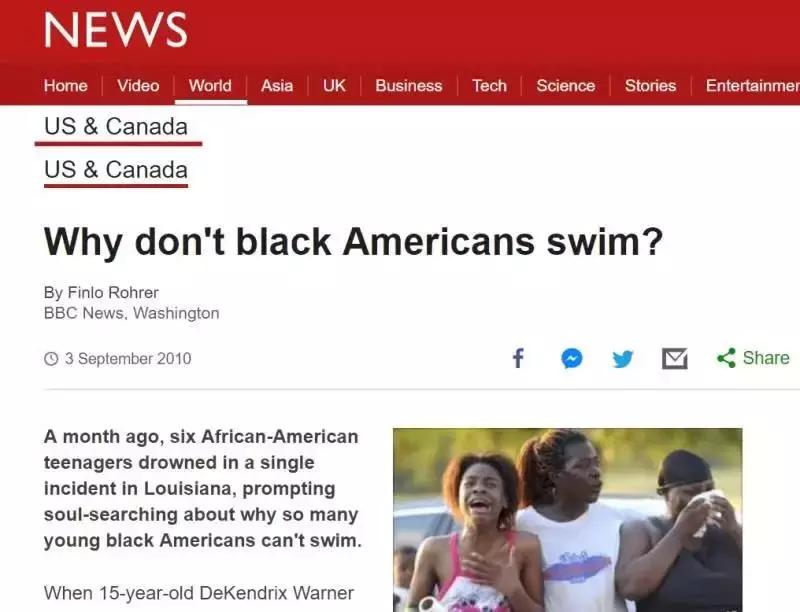800x612 pixels.
Task: Open Entertainment section in nav bar
Action: (753, 85)
